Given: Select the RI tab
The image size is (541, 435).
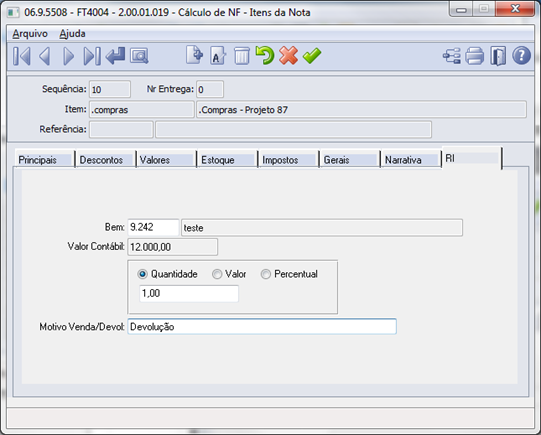Looking at the screenshot, I should coord(472,158).
